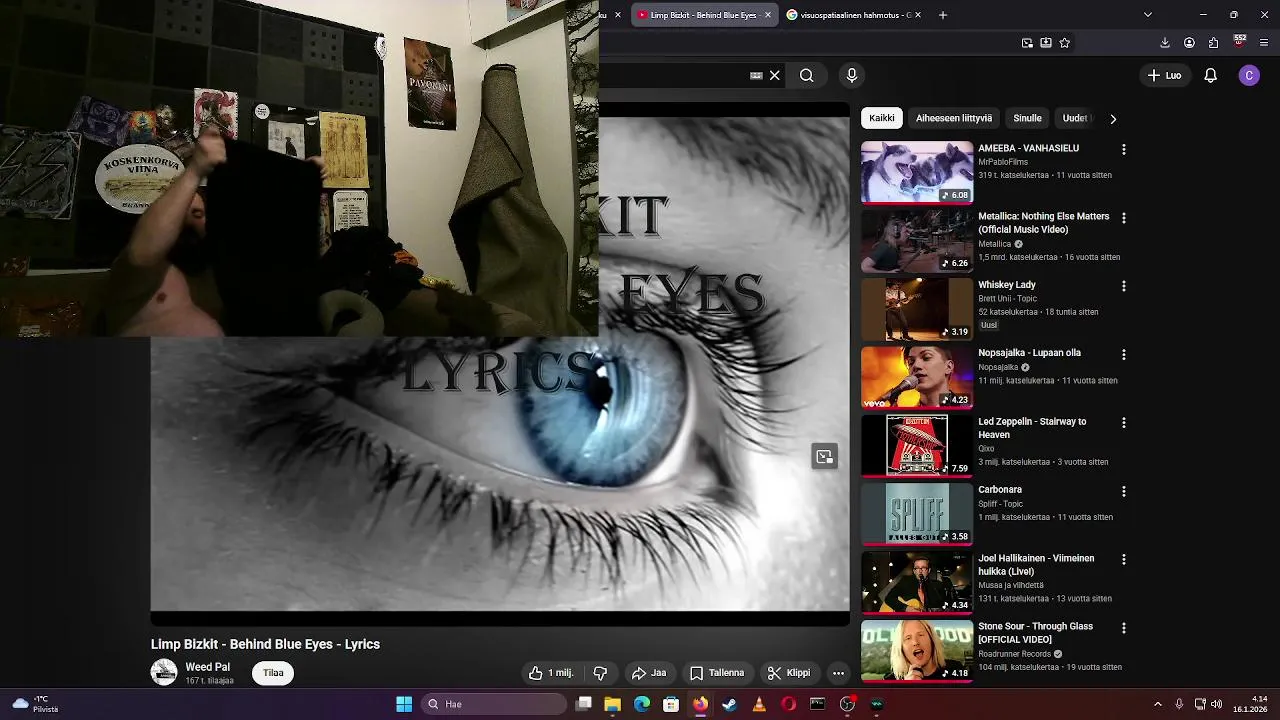Viewport: 1280px width, 720px height.
Task: Select the Aiheeseen liittyvä filter chip
Action: pyautogui.click(x=954, y=118)
